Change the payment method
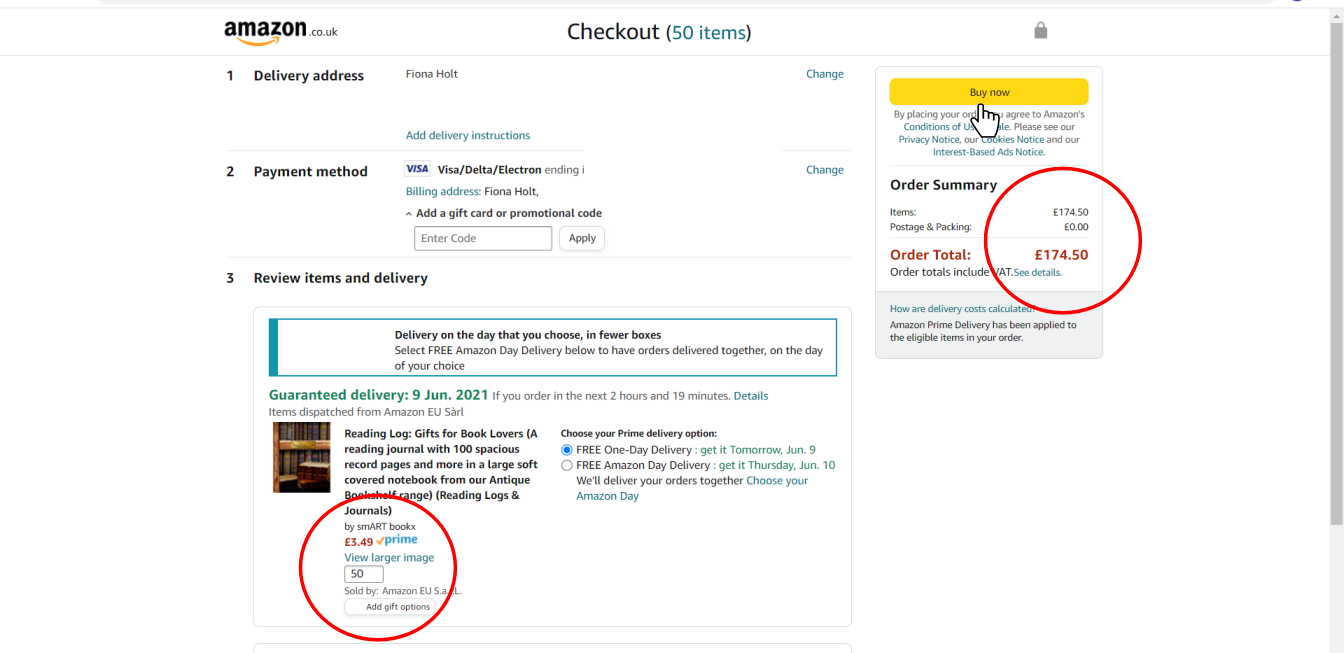The image size is (1344, 653). click(825, 170)
